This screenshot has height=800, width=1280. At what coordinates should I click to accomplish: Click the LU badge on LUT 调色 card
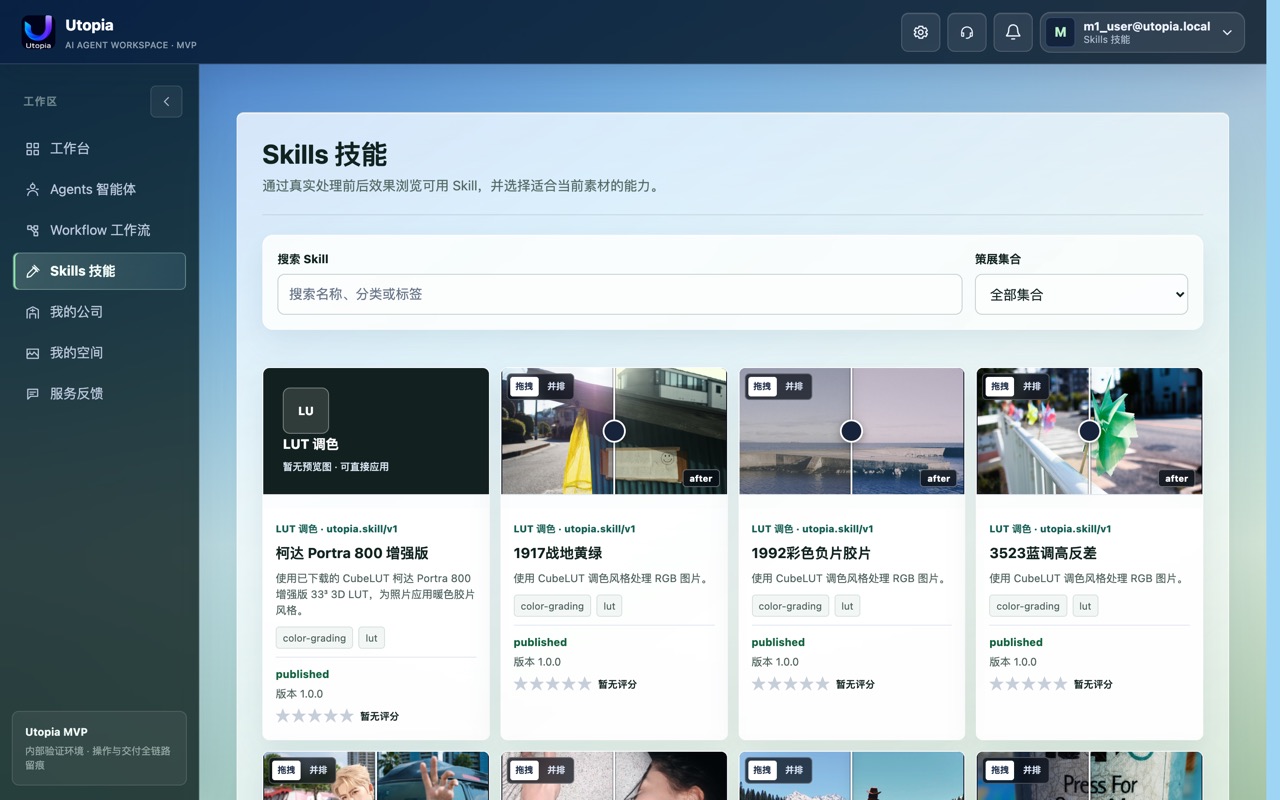coord(306,410)
